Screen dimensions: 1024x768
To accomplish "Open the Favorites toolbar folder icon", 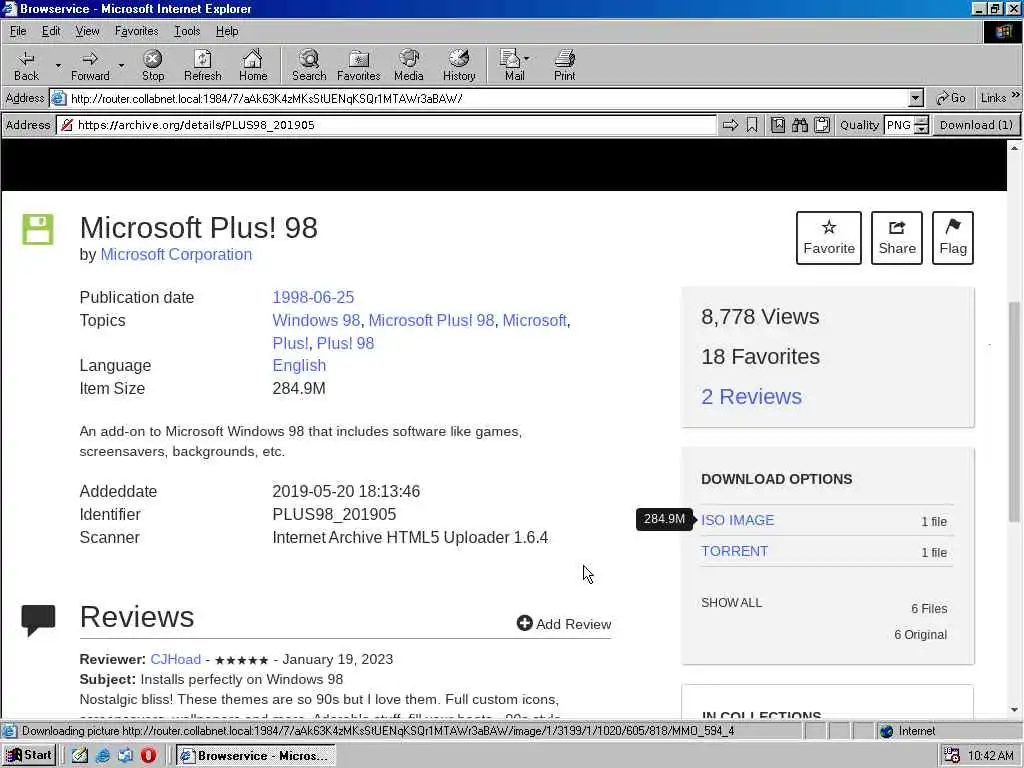I will click(x=359, y=65).
